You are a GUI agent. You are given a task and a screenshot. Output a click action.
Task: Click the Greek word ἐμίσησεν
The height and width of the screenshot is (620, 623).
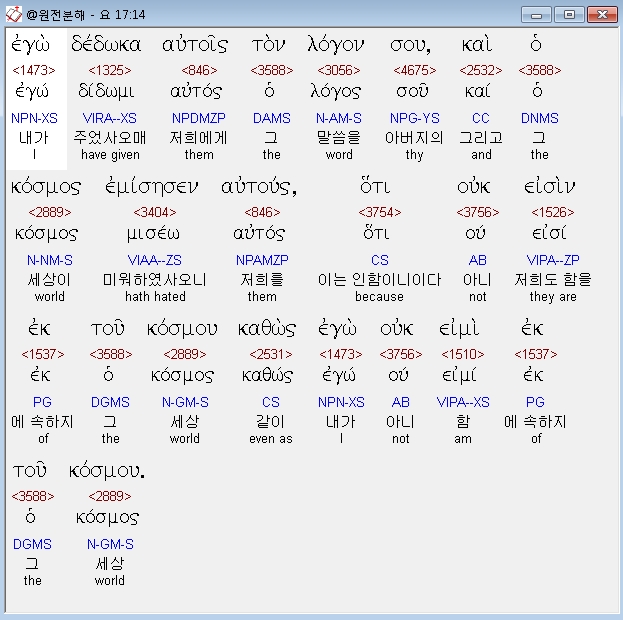tap(151, 186)
